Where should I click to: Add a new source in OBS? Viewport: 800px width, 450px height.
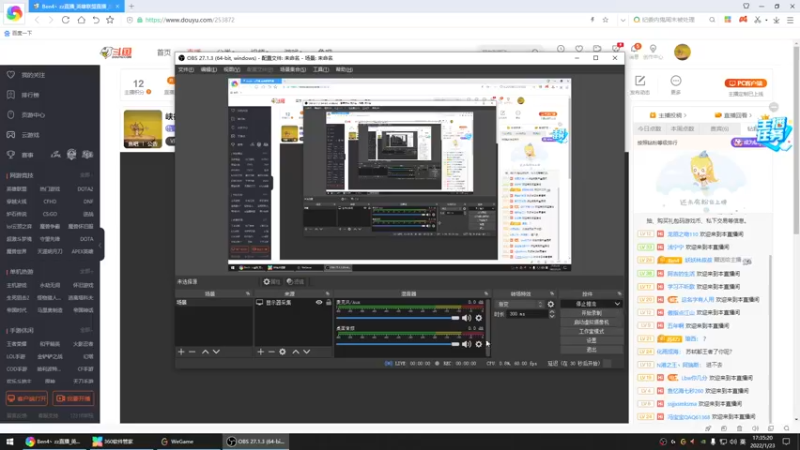(260, 352)
